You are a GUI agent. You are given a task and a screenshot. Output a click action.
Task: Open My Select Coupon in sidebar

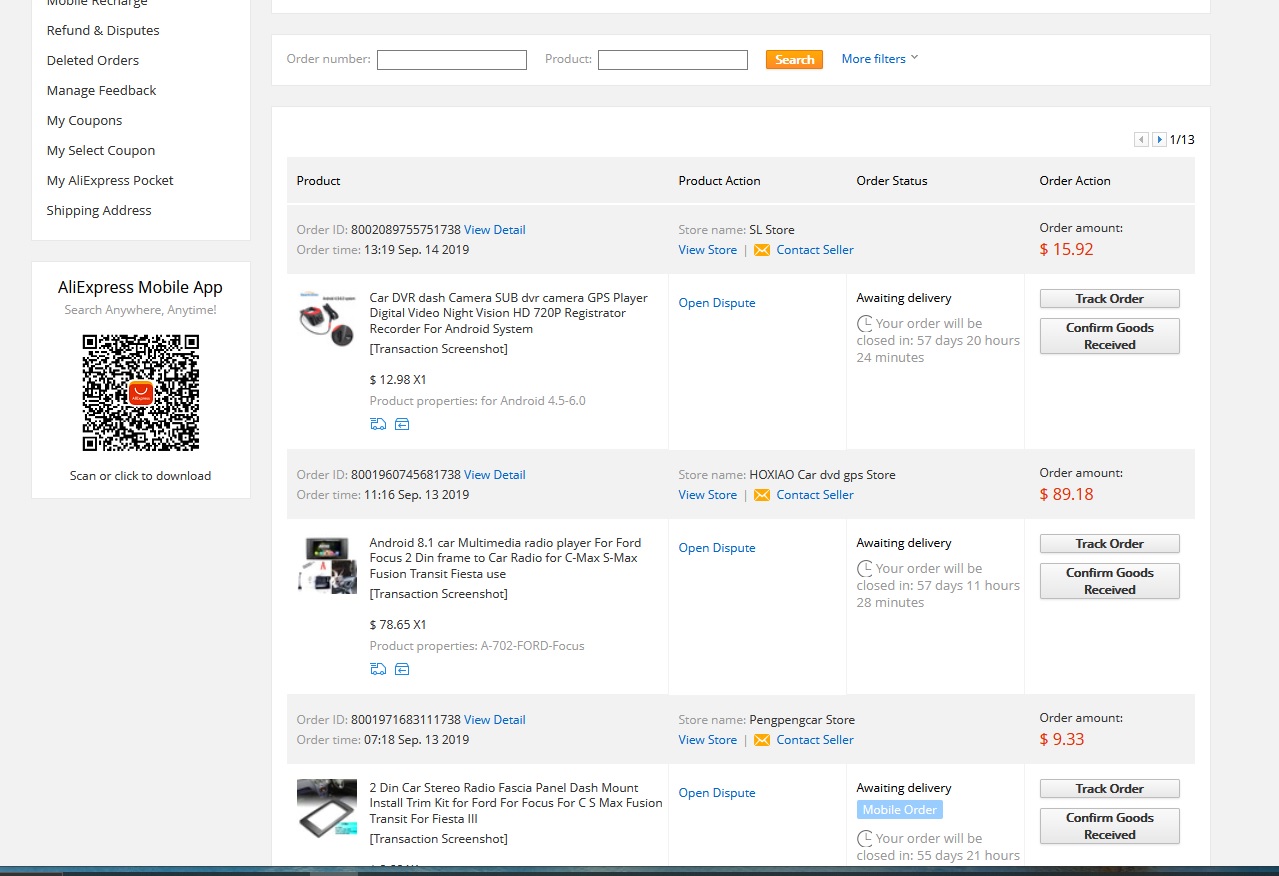101,150
